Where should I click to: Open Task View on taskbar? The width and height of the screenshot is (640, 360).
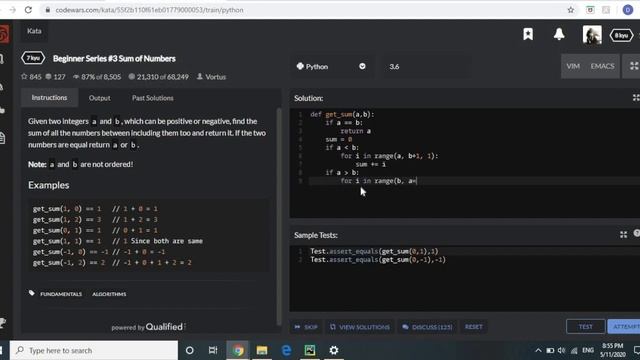pyautogui.click(x=213, y=350)
